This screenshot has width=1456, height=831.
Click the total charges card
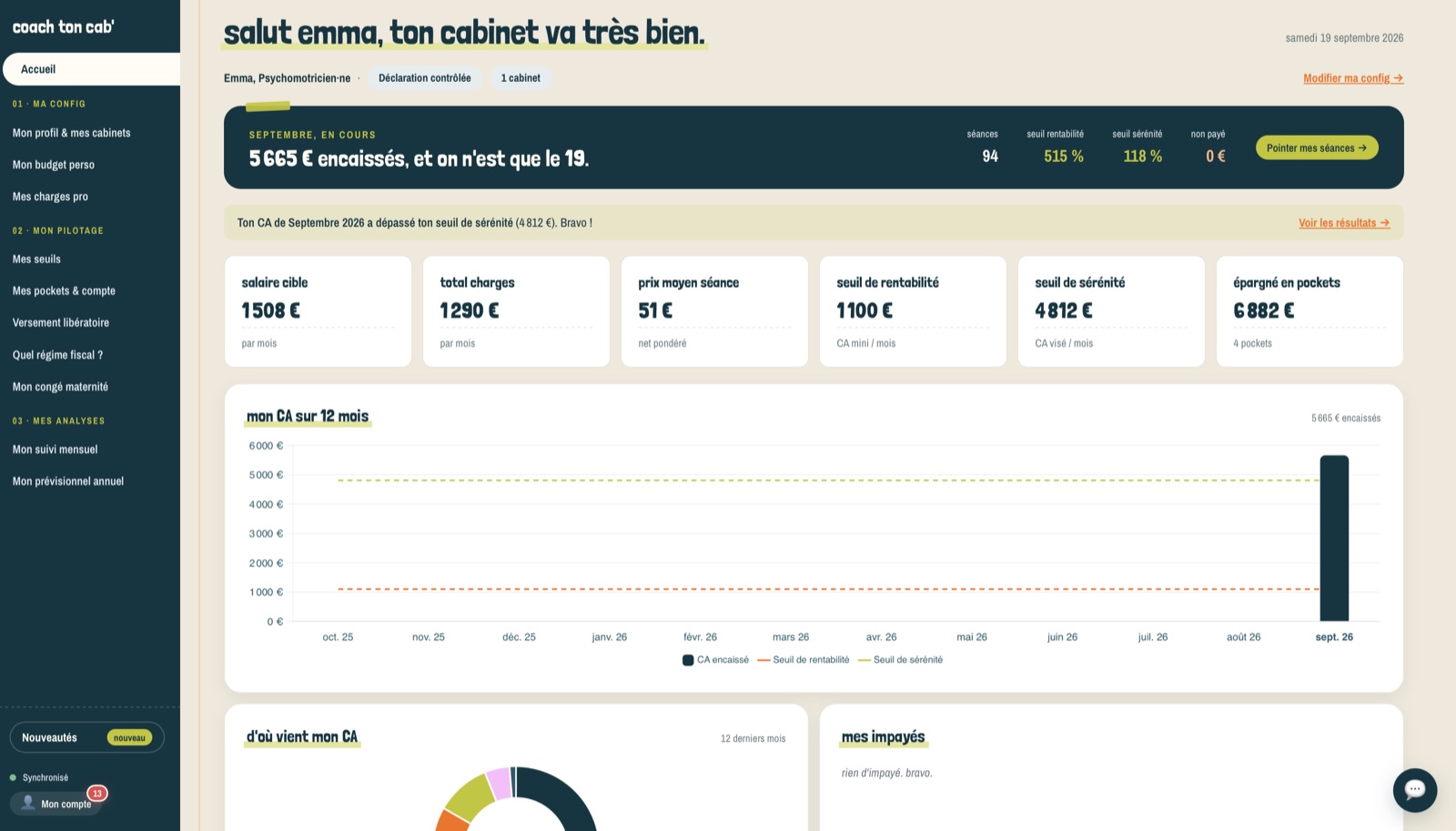pos(516,311)
